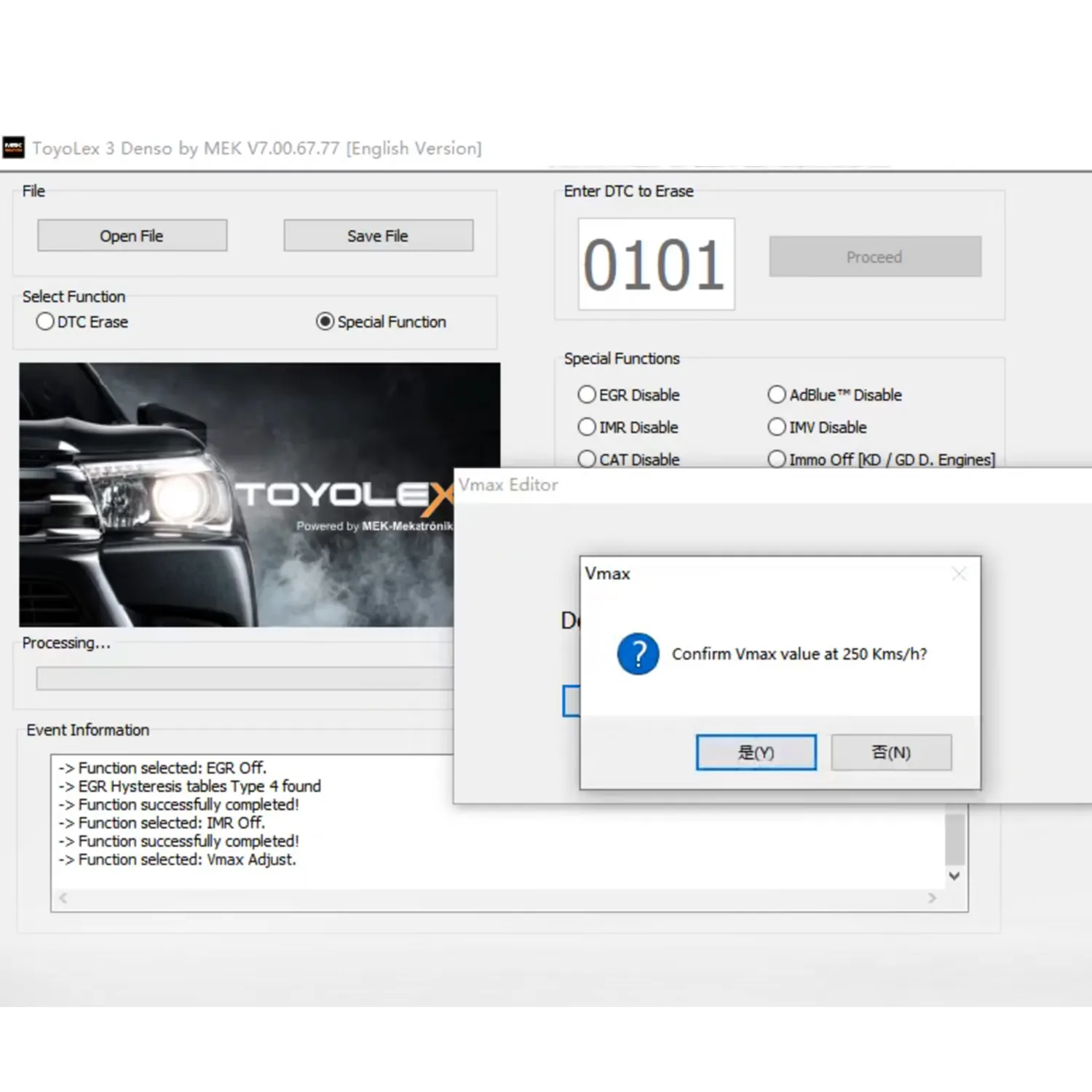Click the MEK app icon in title bar

coord(13,148)
